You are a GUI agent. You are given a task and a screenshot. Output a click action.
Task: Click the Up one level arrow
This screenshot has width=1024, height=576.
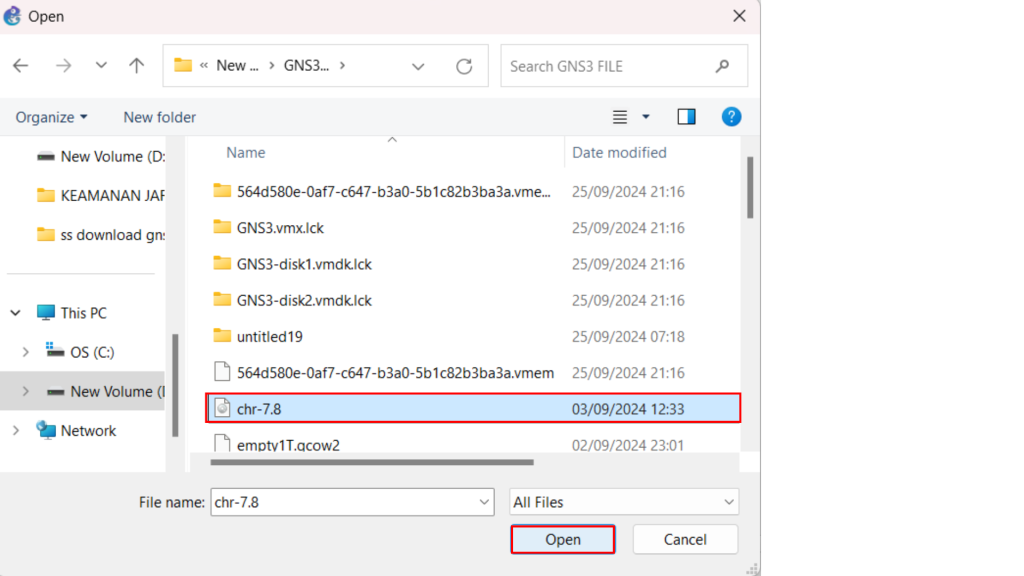pyautogui.click(x=137, y=66)
